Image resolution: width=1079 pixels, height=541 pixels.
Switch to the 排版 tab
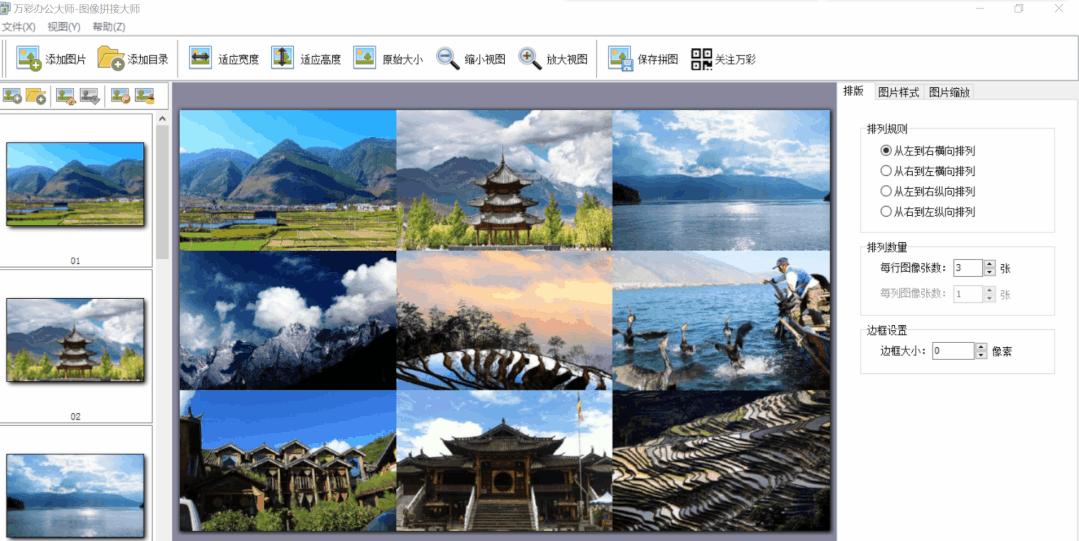(x=853, y=91)
